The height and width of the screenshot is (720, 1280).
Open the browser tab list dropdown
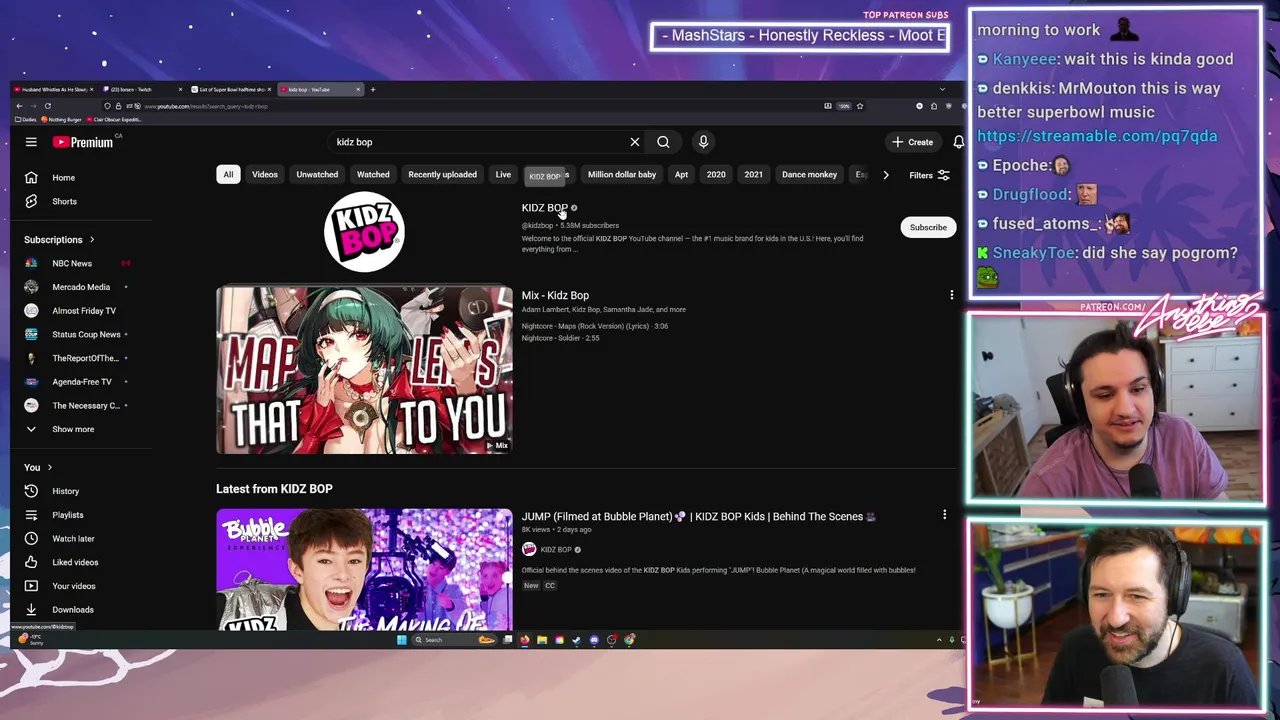[942, 89]
